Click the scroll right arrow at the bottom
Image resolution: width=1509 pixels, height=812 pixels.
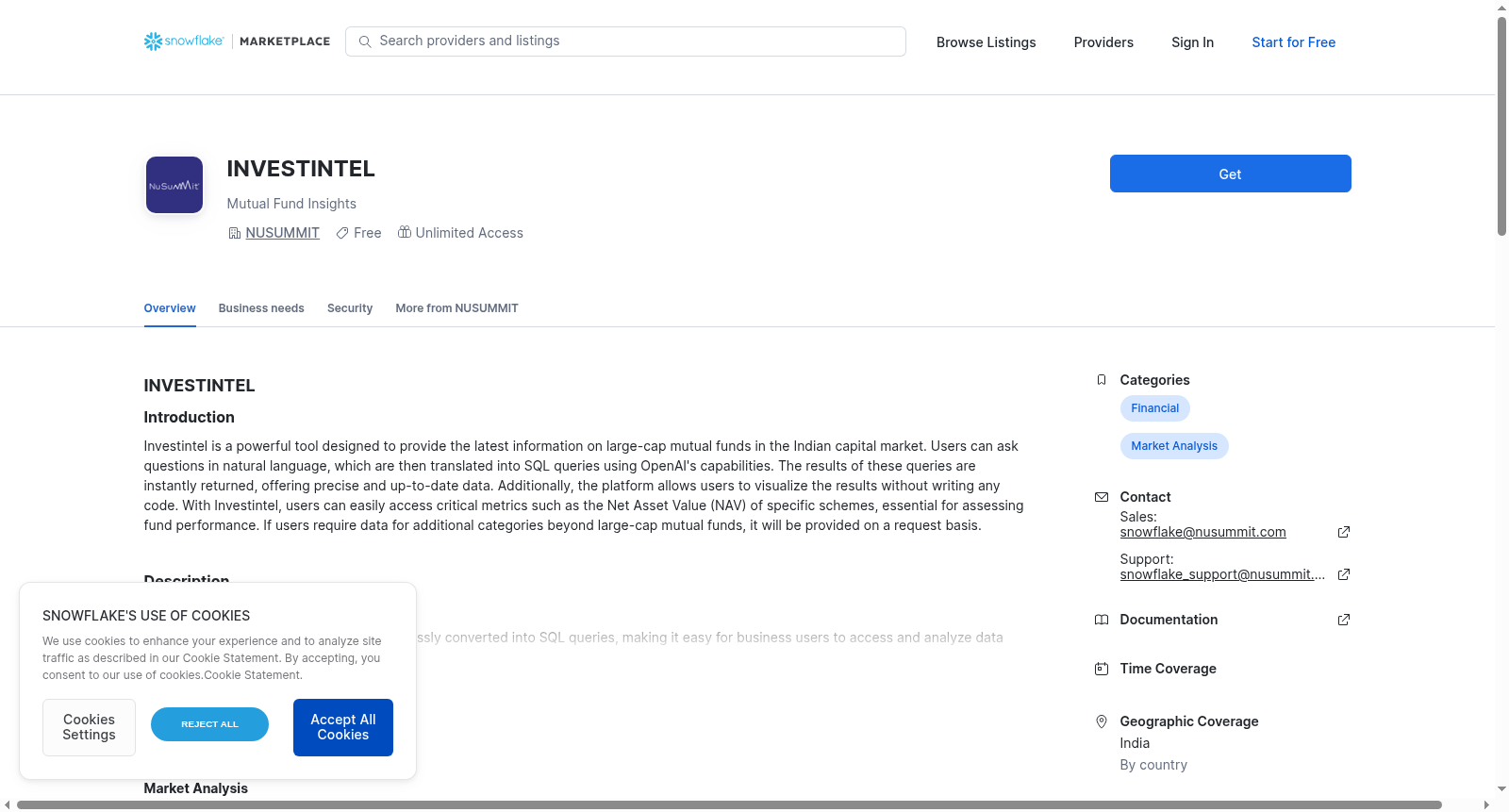1487,804
